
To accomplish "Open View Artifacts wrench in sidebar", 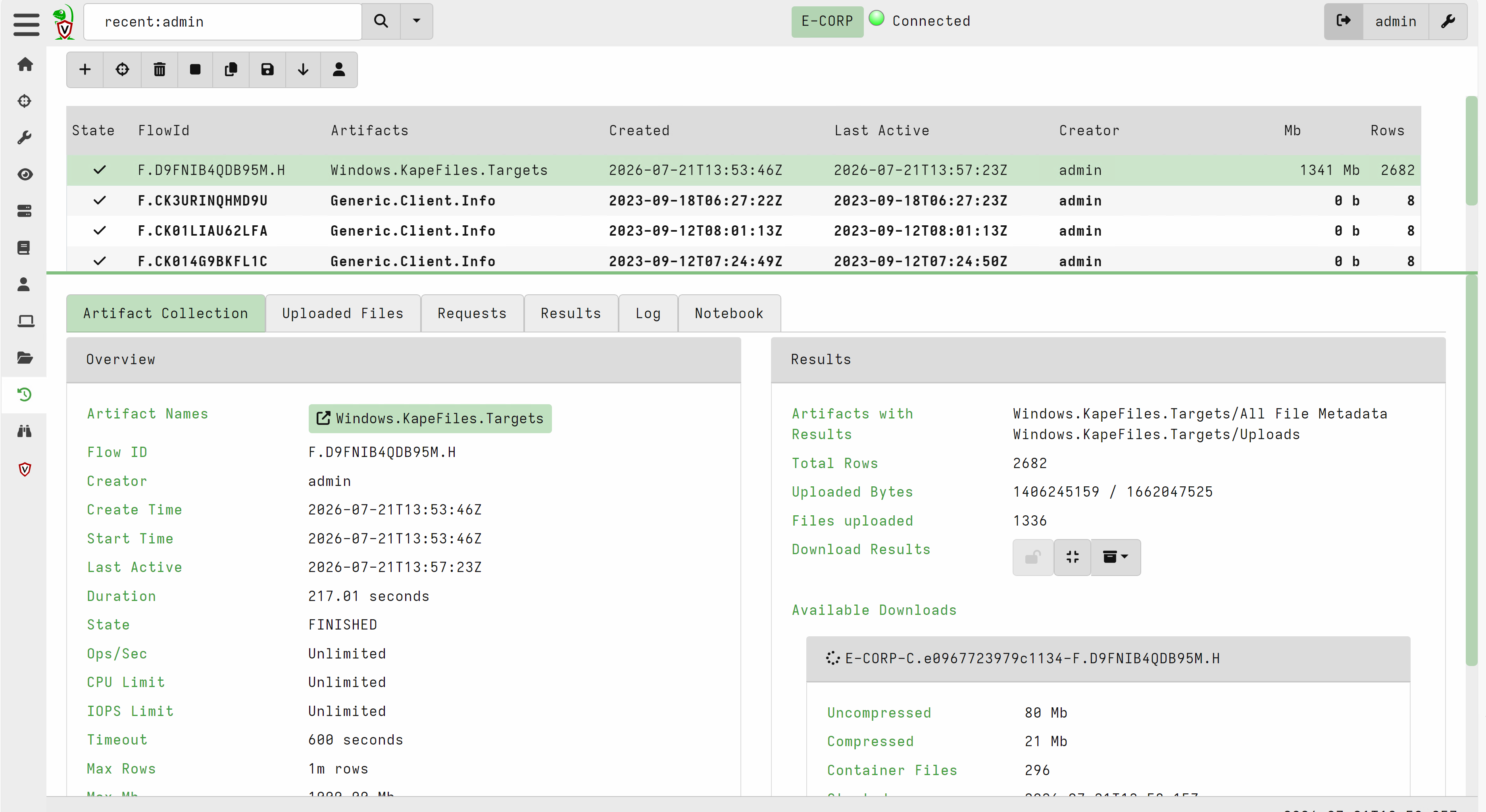I will (24, 137).
